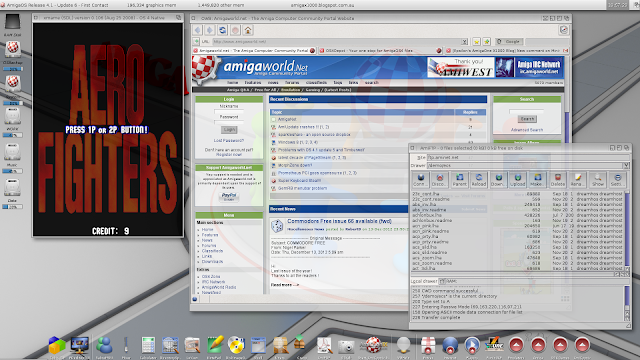Click the two-people users dock icon

(x=104, y=346)
